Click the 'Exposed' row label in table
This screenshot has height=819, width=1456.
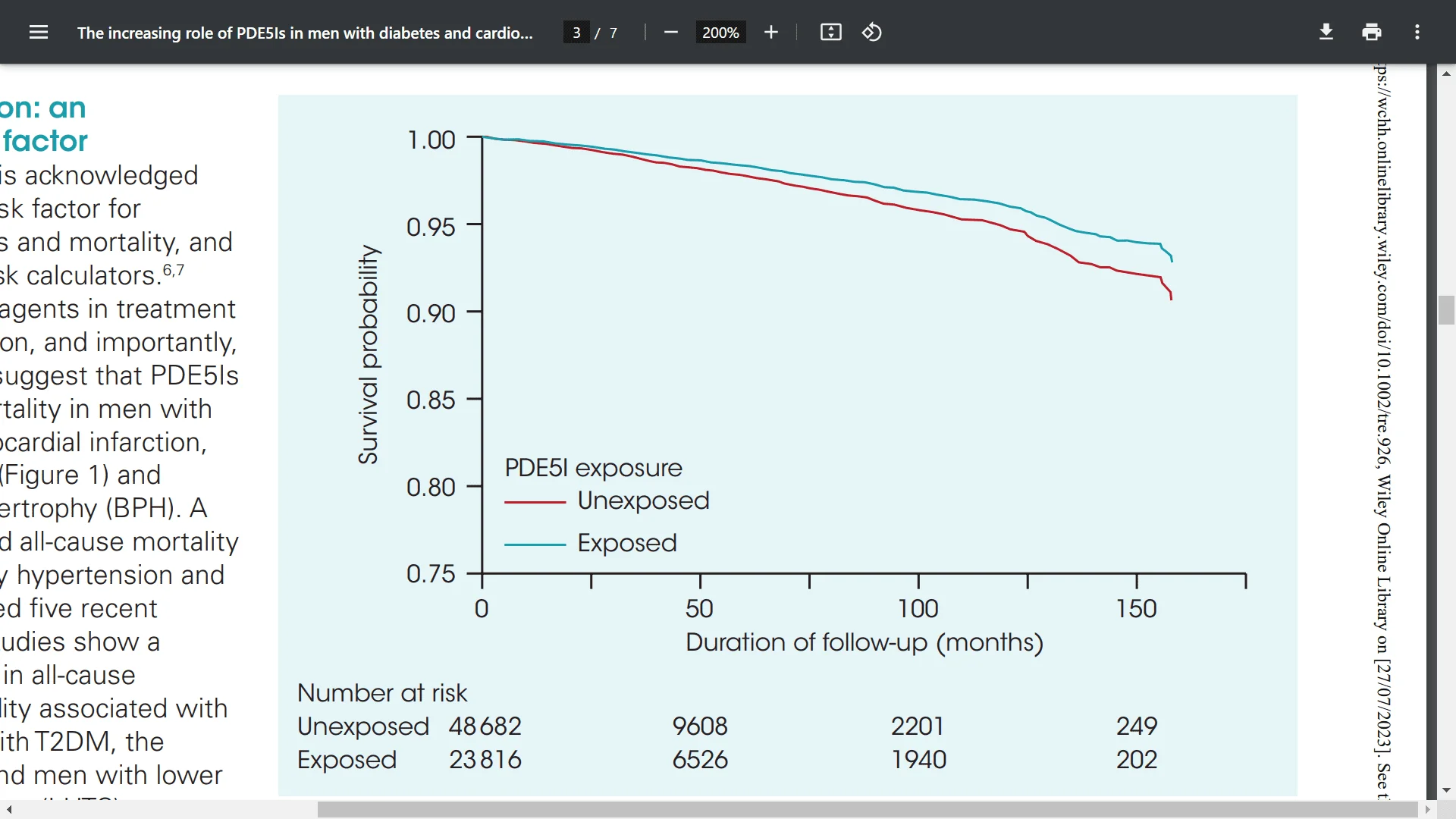347,760
